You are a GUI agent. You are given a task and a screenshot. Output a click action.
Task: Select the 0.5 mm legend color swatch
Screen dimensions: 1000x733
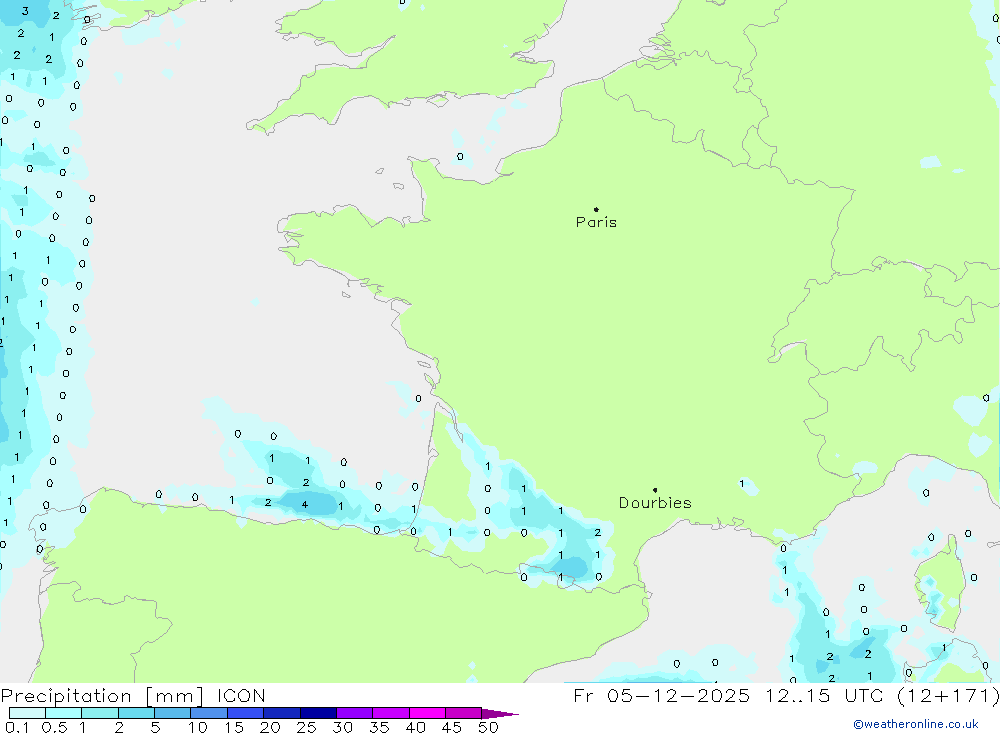tap(64, 713)
